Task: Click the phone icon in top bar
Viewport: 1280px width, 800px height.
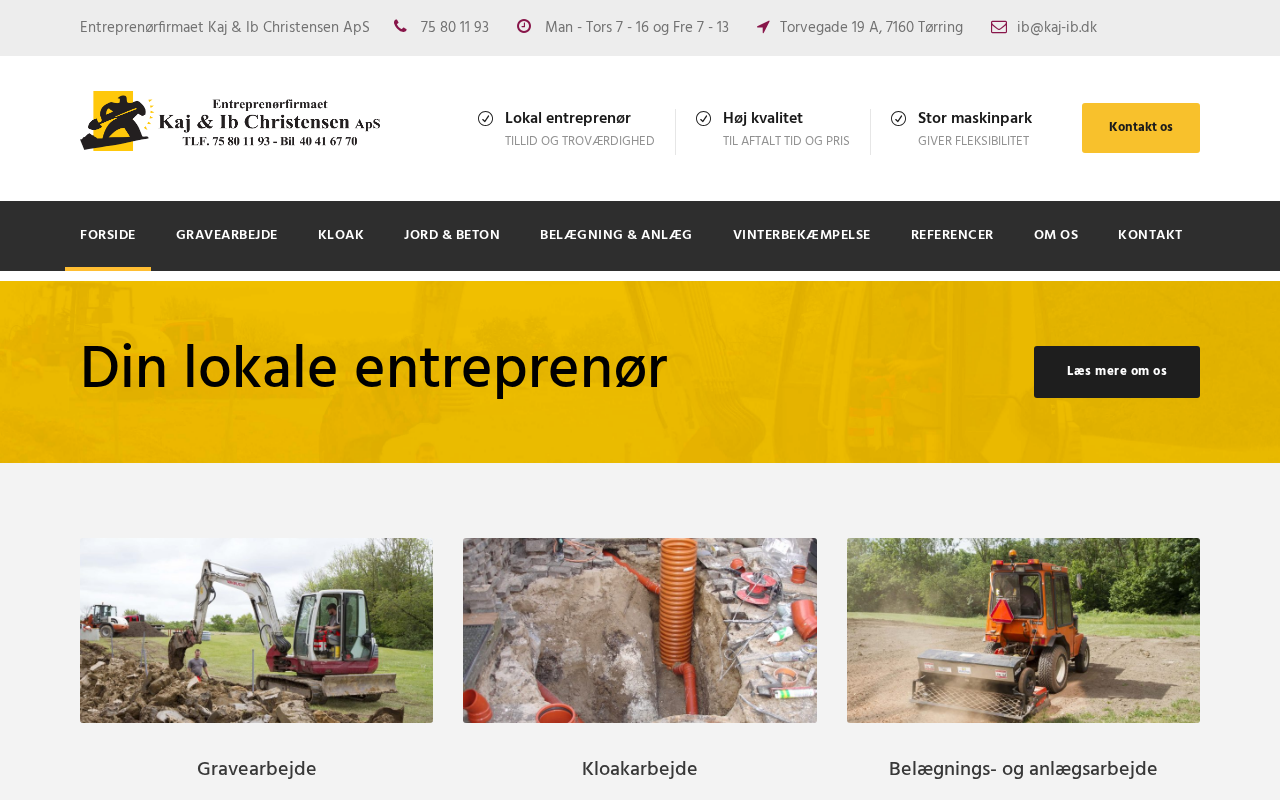Action: [x=400, y=26]
